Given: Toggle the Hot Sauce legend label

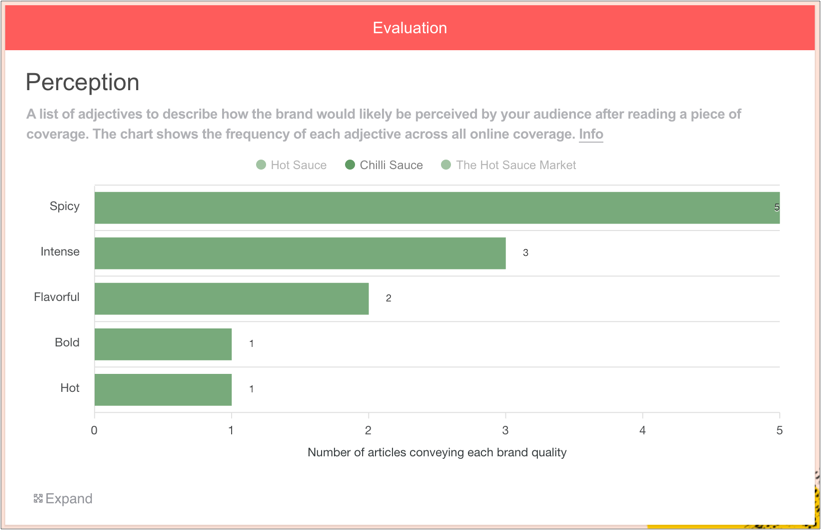Looking at the screenshot, I should [298, 165].
